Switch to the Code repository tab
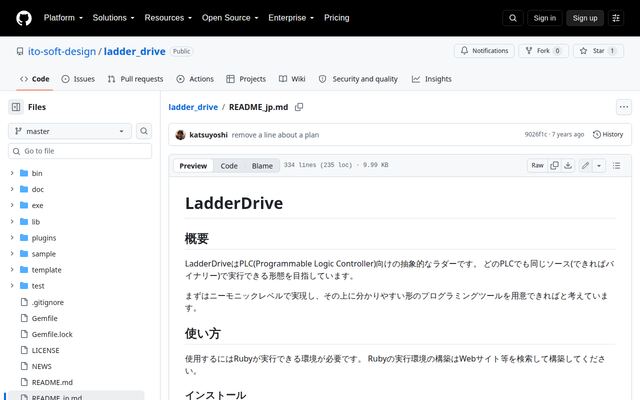 tap(35, 79)
